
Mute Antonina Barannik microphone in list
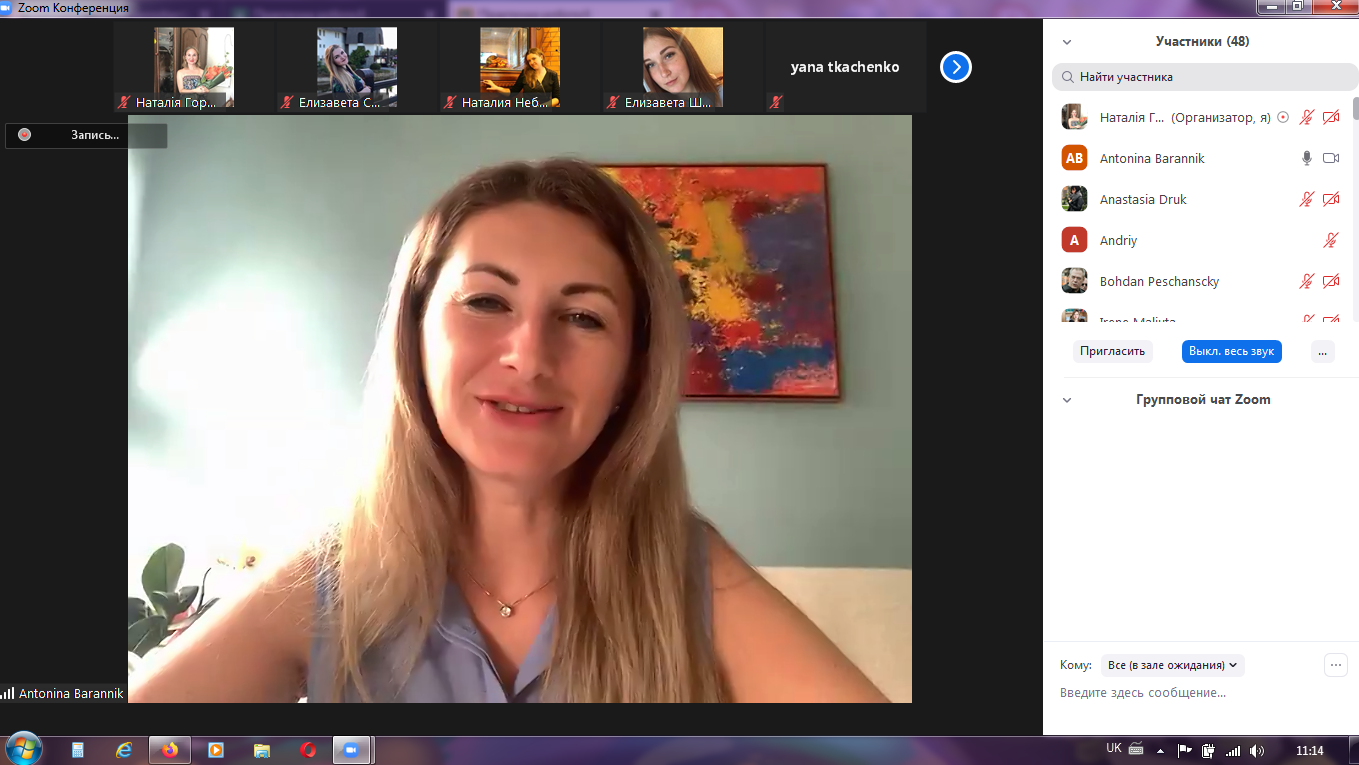(1306, 158)
